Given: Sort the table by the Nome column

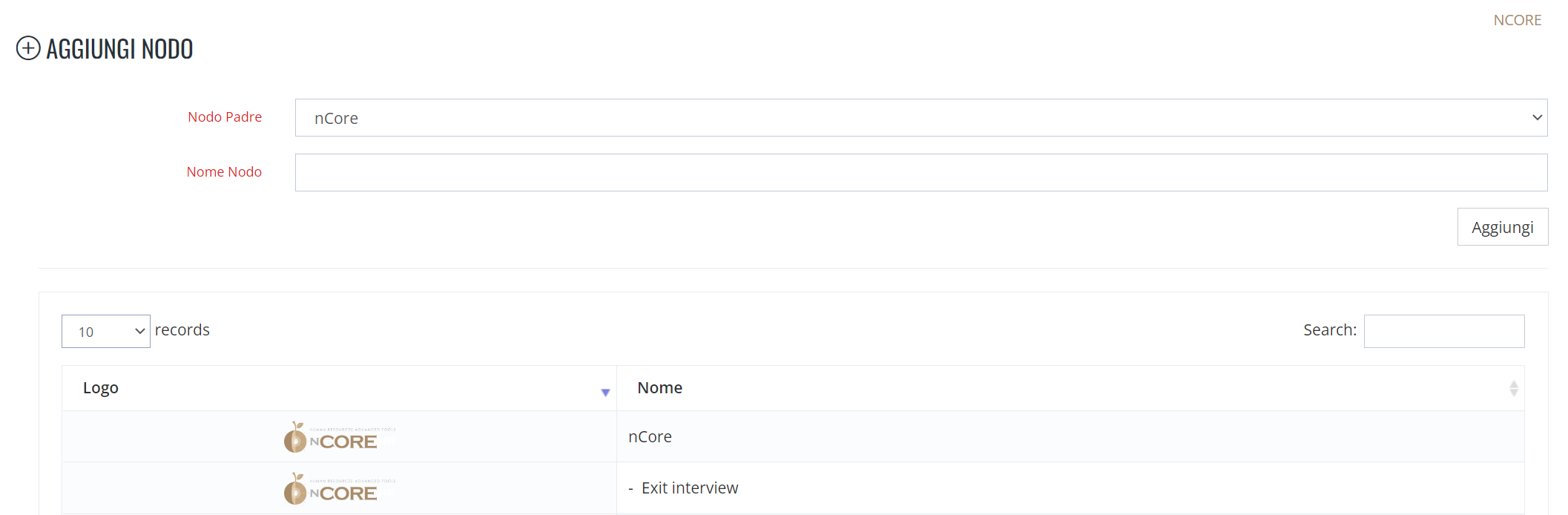Looking at the screenshot, I should pos(1070,388).
